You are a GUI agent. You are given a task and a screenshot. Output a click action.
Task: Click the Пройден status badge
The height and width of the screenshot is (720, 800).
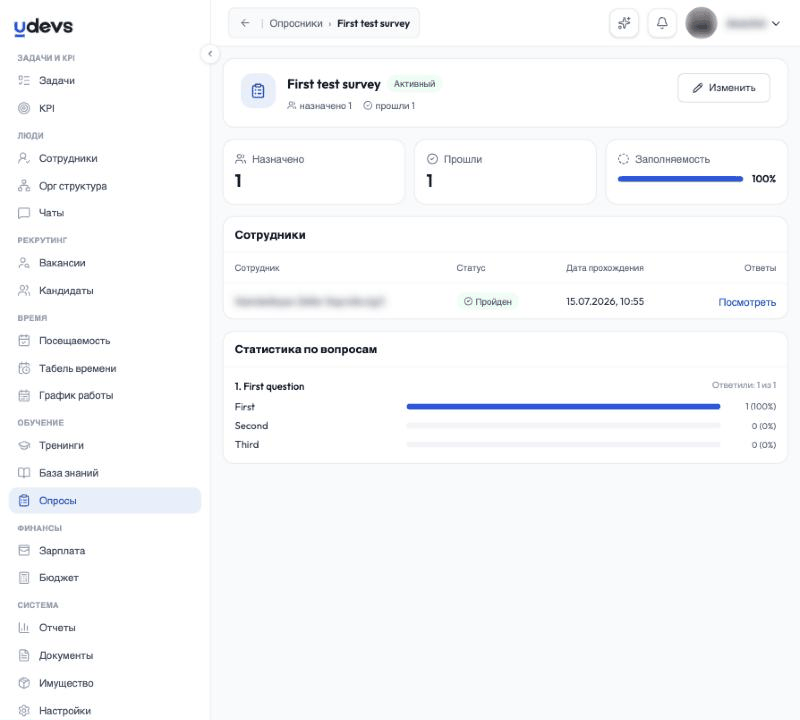pos(488,302)
